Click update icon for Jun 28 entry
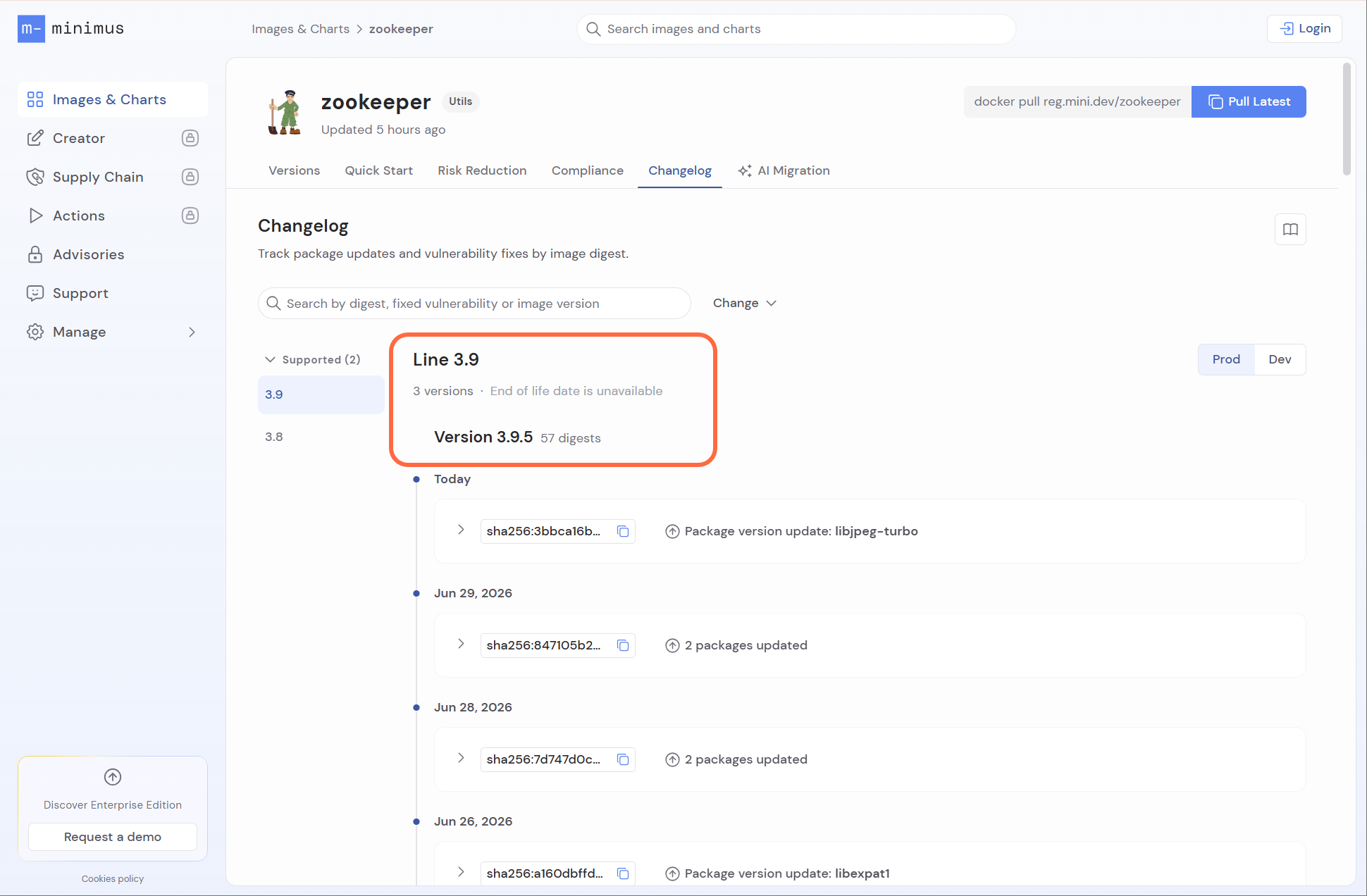1367x896 pixels. click(x=672, y=760)
